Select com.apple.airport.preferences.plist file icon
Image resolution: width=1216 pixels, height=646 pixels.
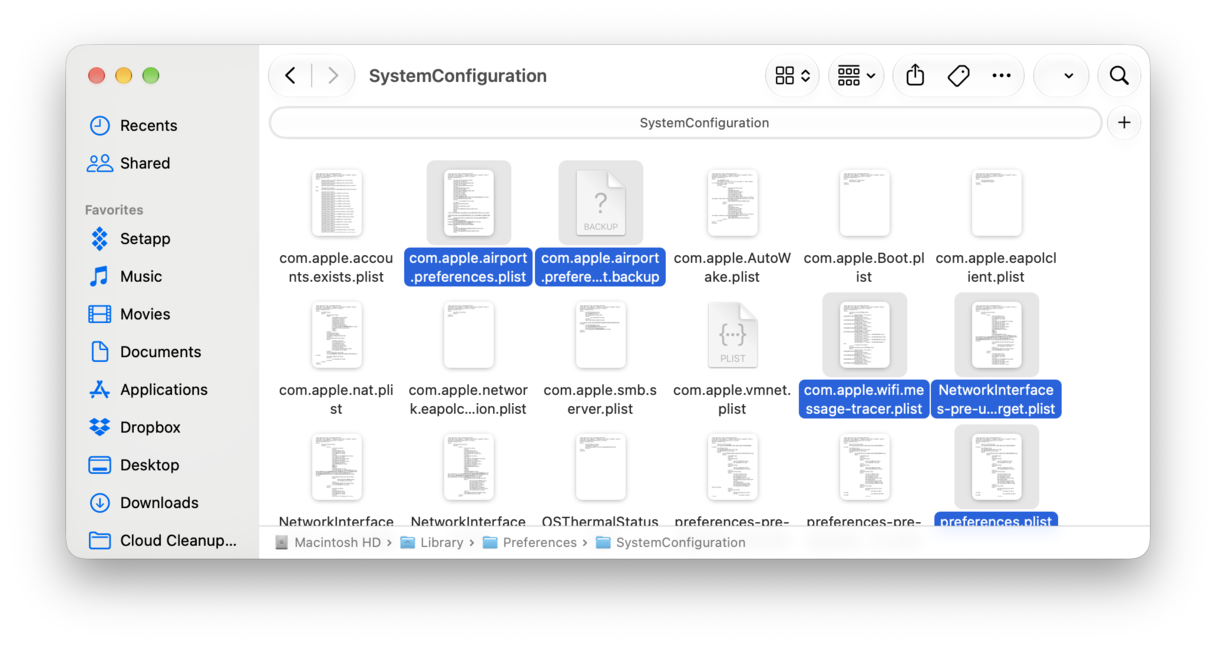(468, 203)
